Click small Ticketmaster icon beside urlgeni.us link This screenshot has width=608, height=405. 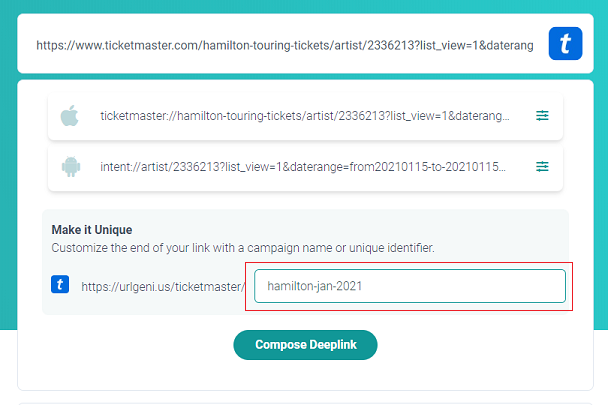point(60,284)
